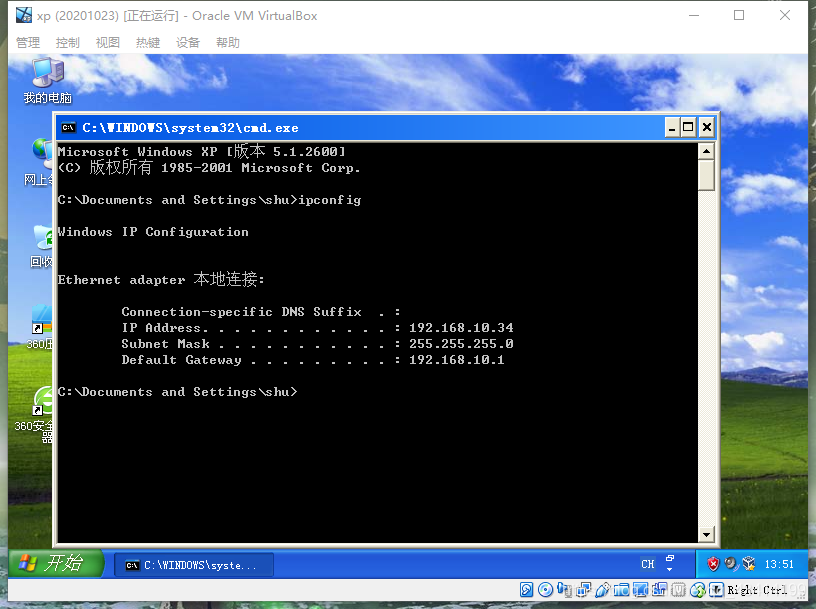Open the language bar options arrow
816x609 pixels.
(x=670, y=569)
